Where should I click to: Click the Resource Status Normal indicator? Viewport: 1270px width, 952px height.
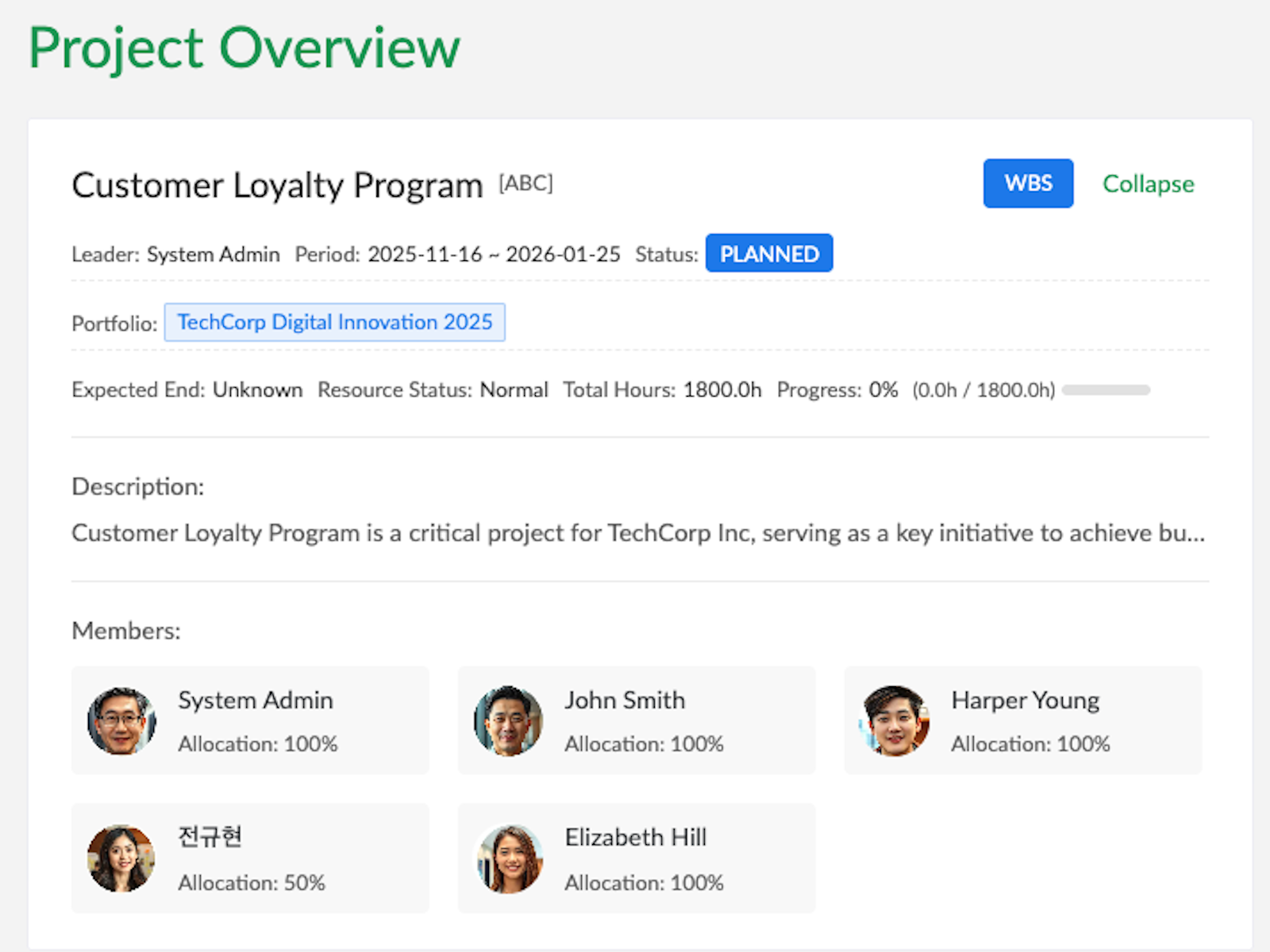click(x=514, y=390)
